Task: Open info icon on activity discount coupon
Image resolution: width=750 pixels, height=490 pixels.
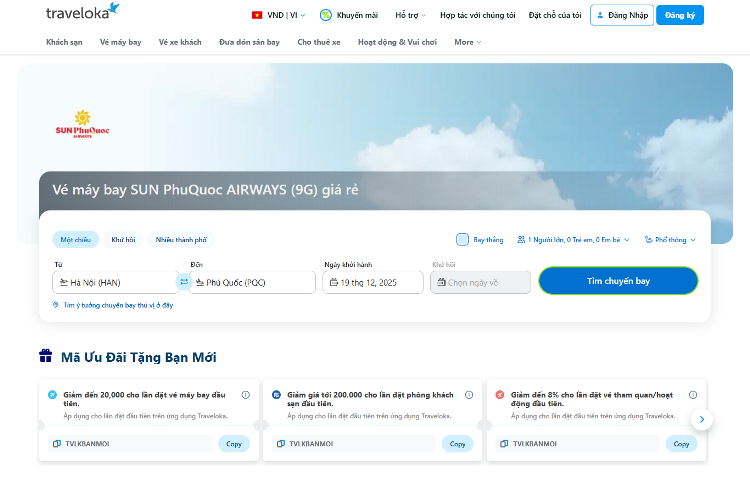Action: point(693,395)
